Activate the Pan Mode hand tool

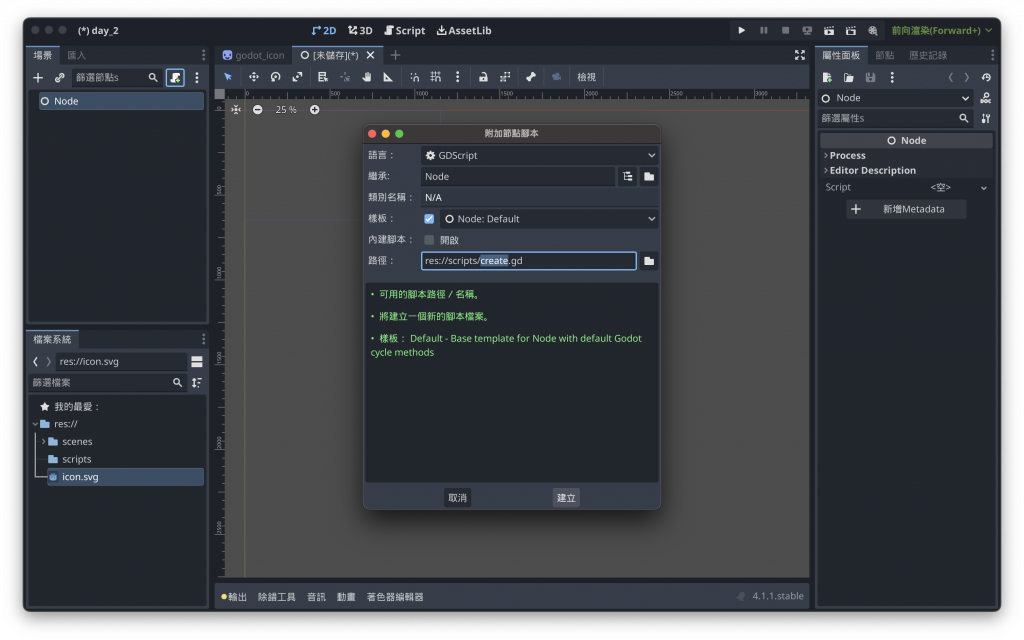366,77
